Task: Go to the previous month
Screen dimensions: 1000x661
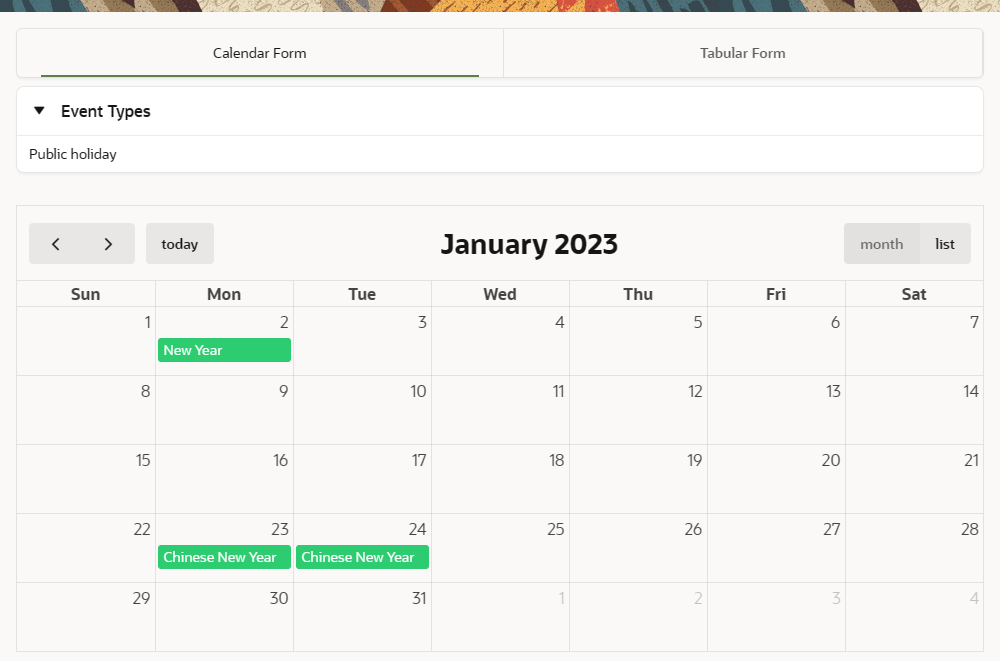Action: tap(56, 244)
